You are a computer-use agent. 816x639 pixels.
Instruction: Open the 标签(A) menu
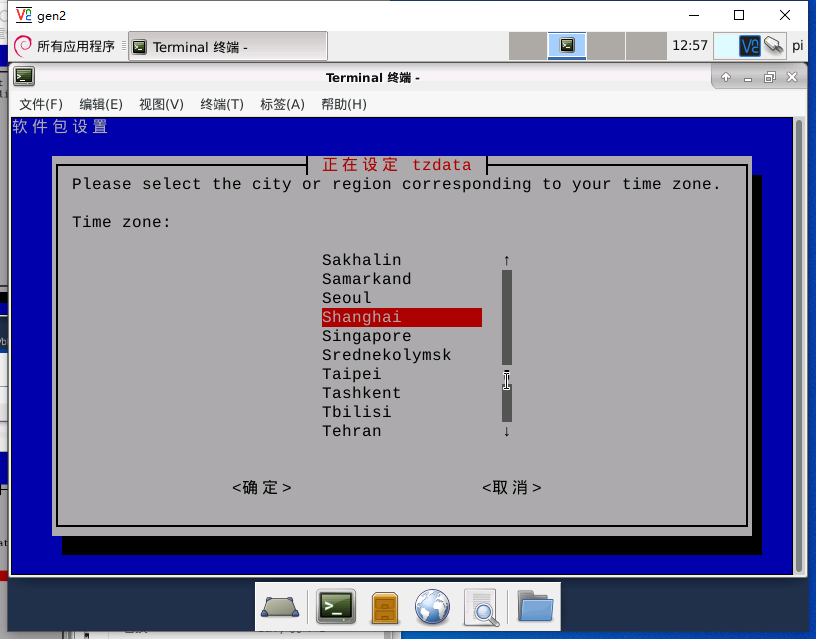282,105
